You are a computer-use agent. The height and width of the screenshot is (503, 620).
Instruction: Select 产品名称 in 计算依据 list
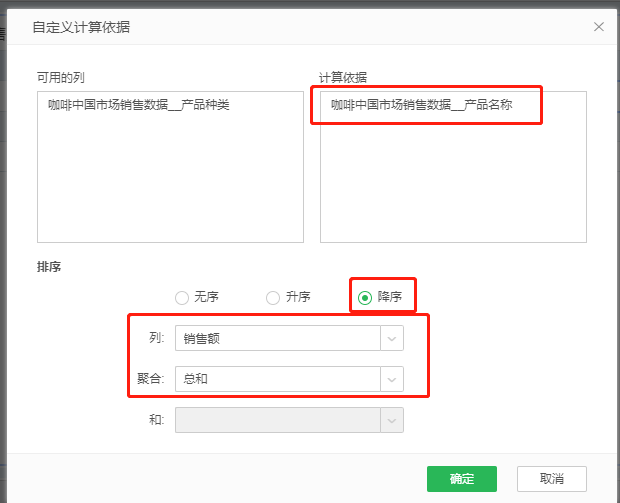coord(422,105)
